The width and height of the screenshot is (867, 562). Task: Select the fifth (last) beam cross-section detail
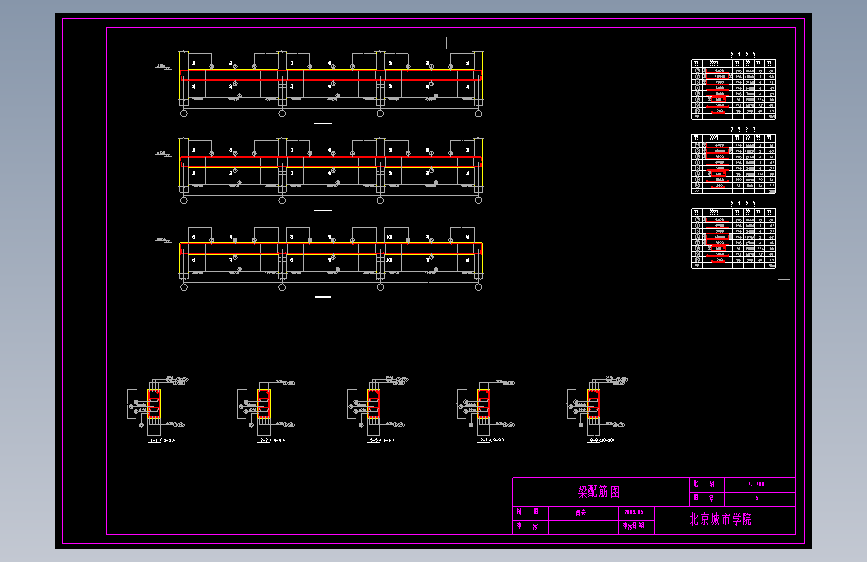tap(597, 409)
